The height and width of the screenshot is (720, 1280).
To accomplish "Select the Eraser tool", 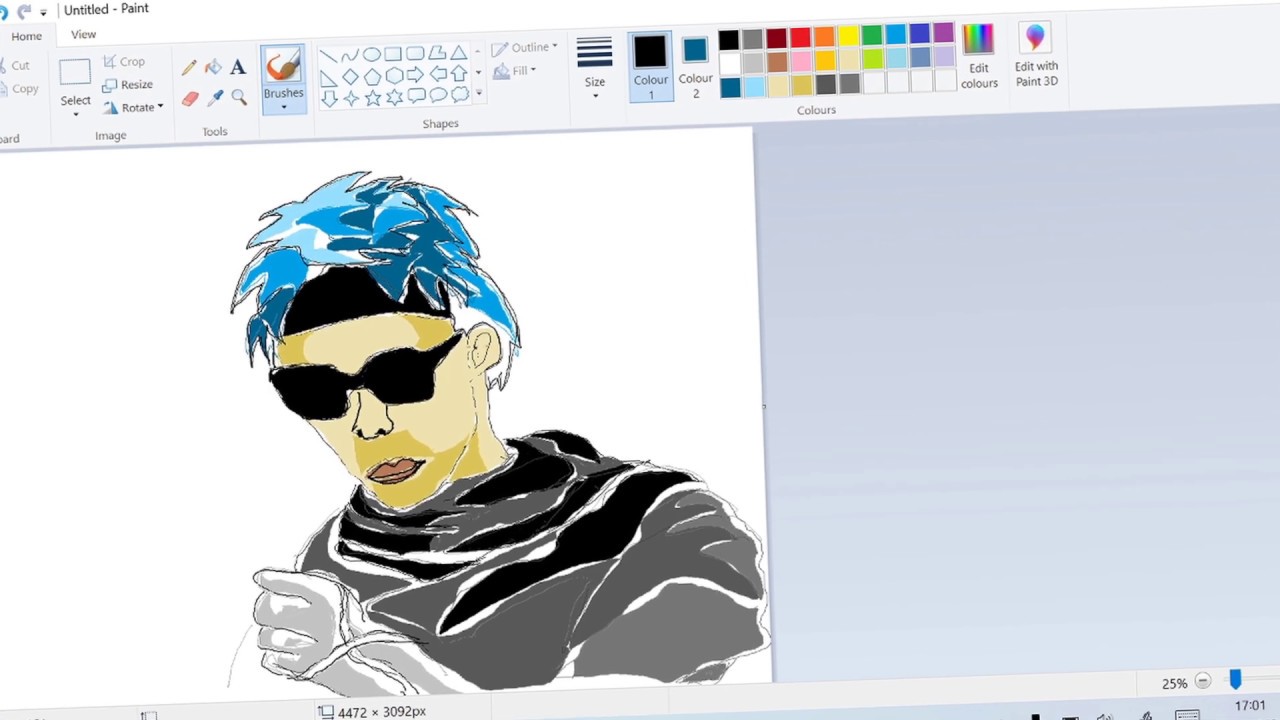I will tap(190, 99).
